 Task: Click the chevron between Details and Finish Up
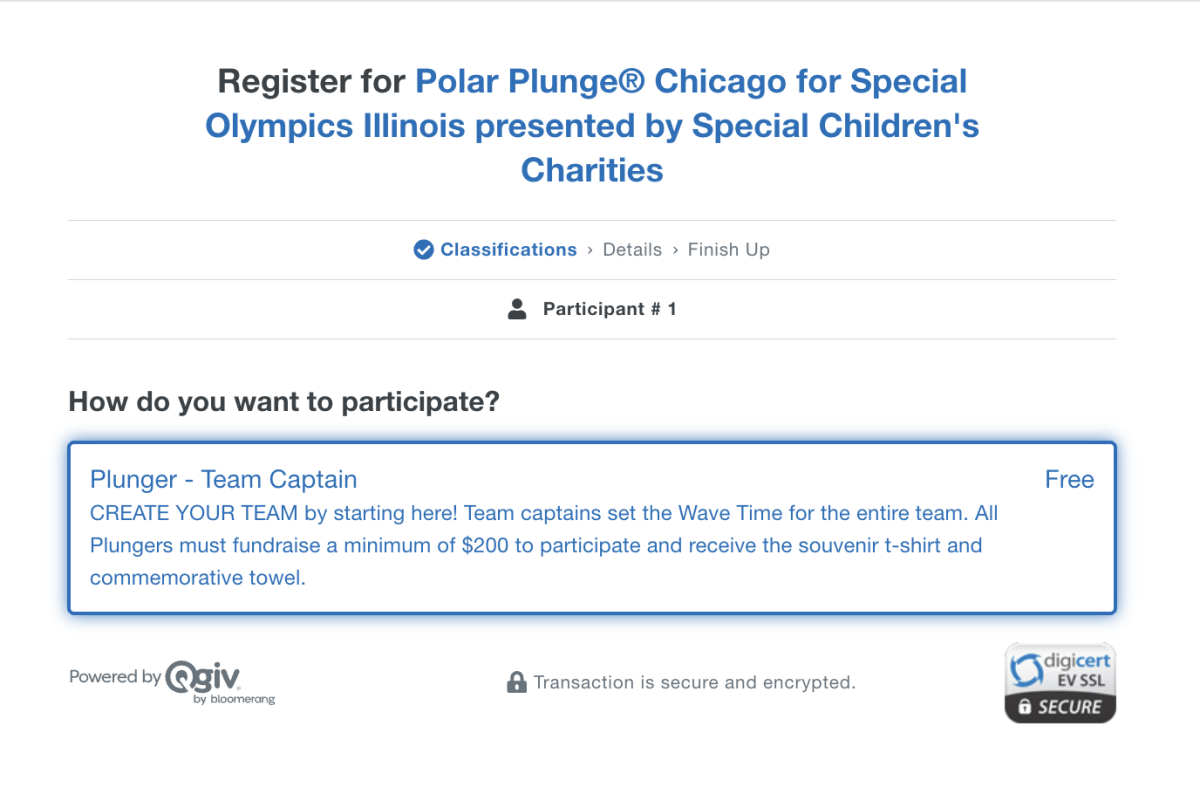pos(675,250)
